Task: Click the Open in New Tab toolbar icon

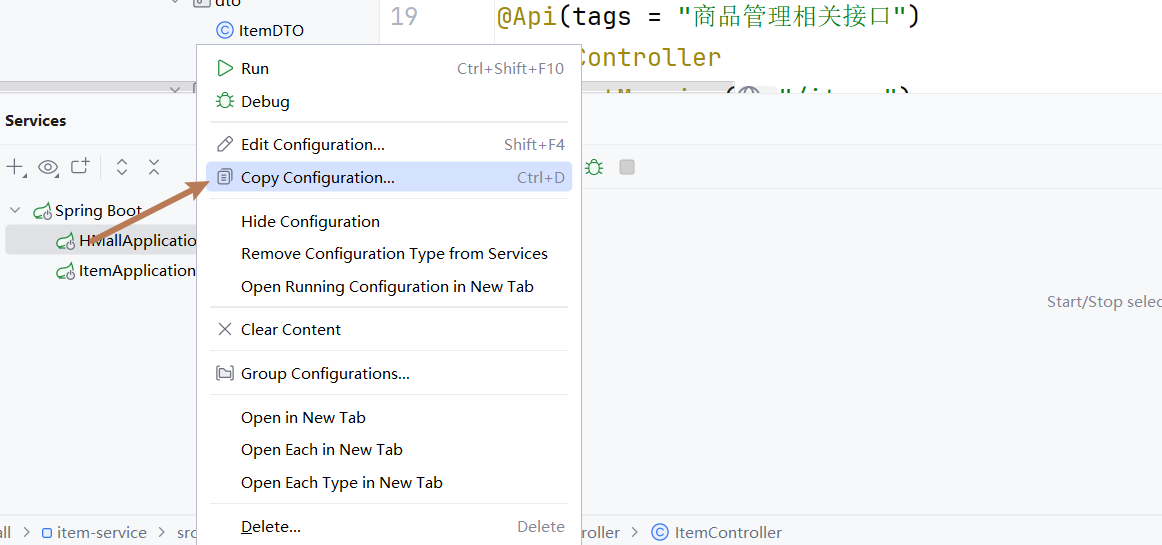Action: coord(80,167)
